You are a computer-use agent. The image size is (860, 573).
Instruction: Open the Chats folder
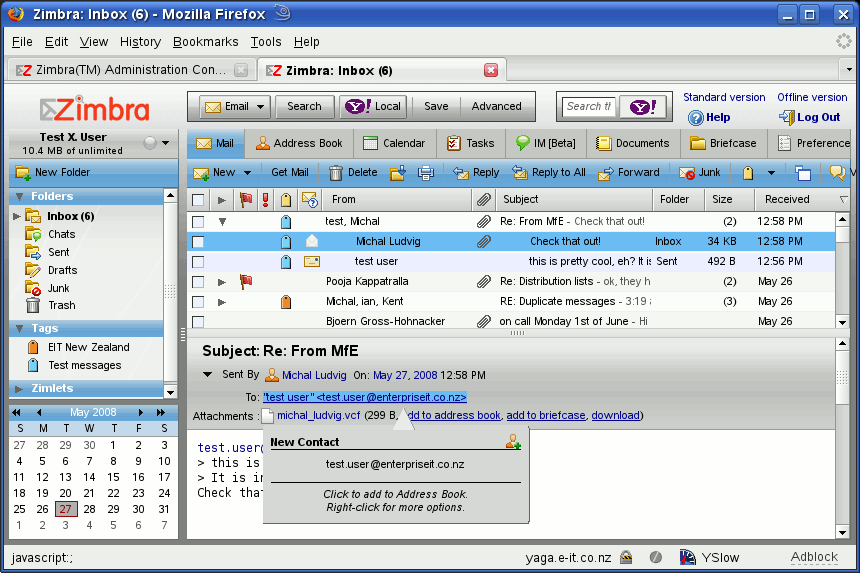61,234
